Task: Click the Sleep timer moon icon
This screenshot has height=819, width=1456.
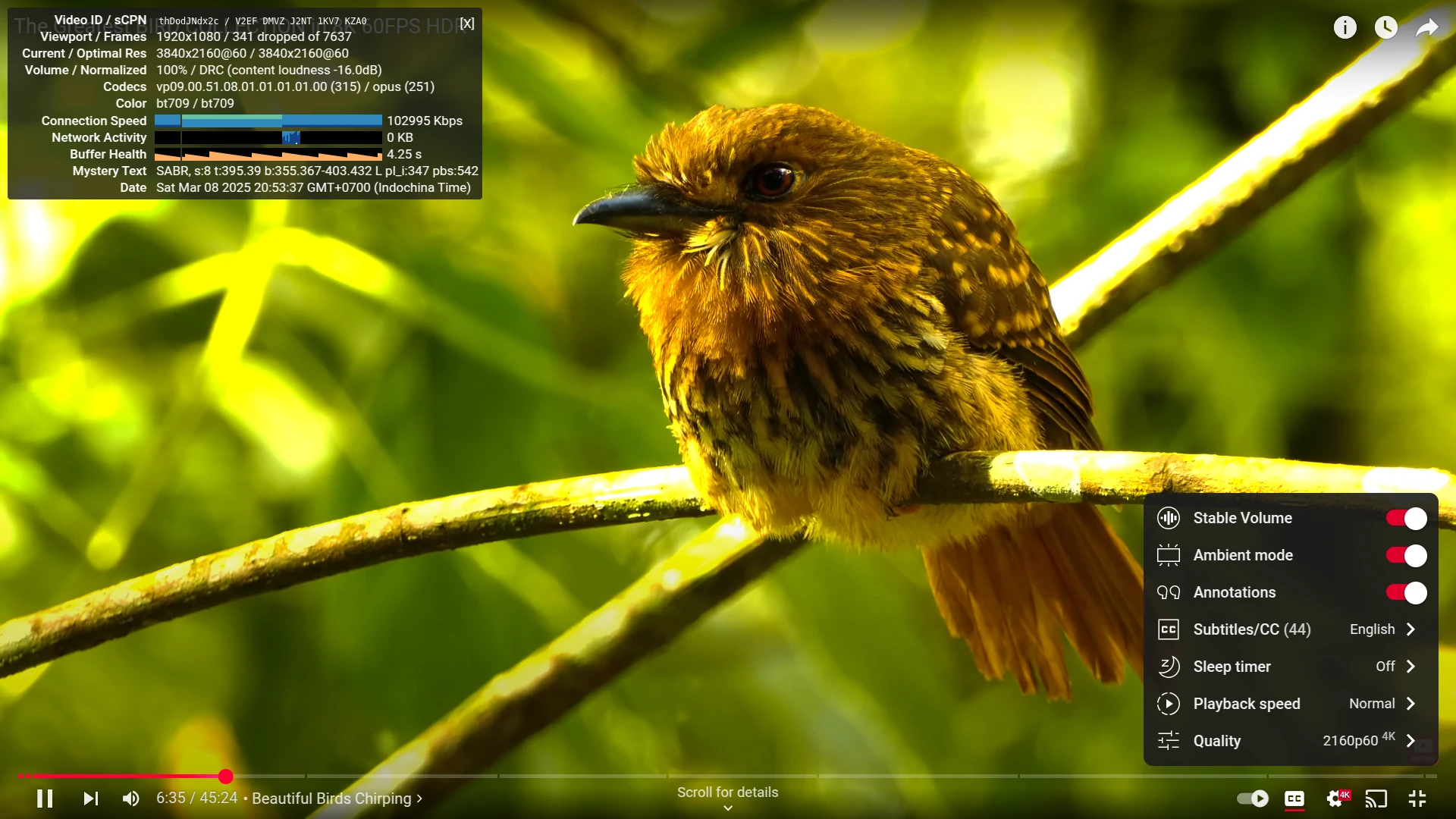Action: [1169, 667]
